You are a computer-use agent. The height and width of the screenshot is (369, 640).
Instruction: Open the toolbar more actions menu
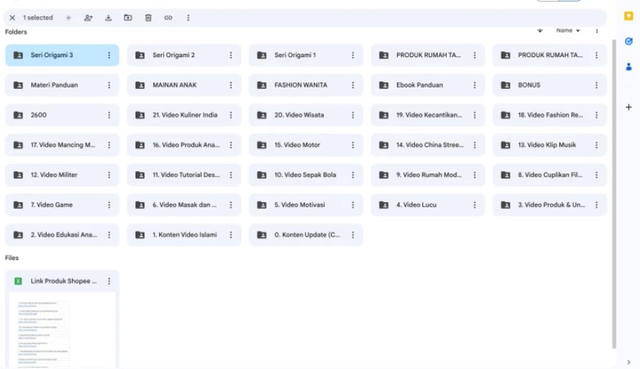[x=188, y=18]
